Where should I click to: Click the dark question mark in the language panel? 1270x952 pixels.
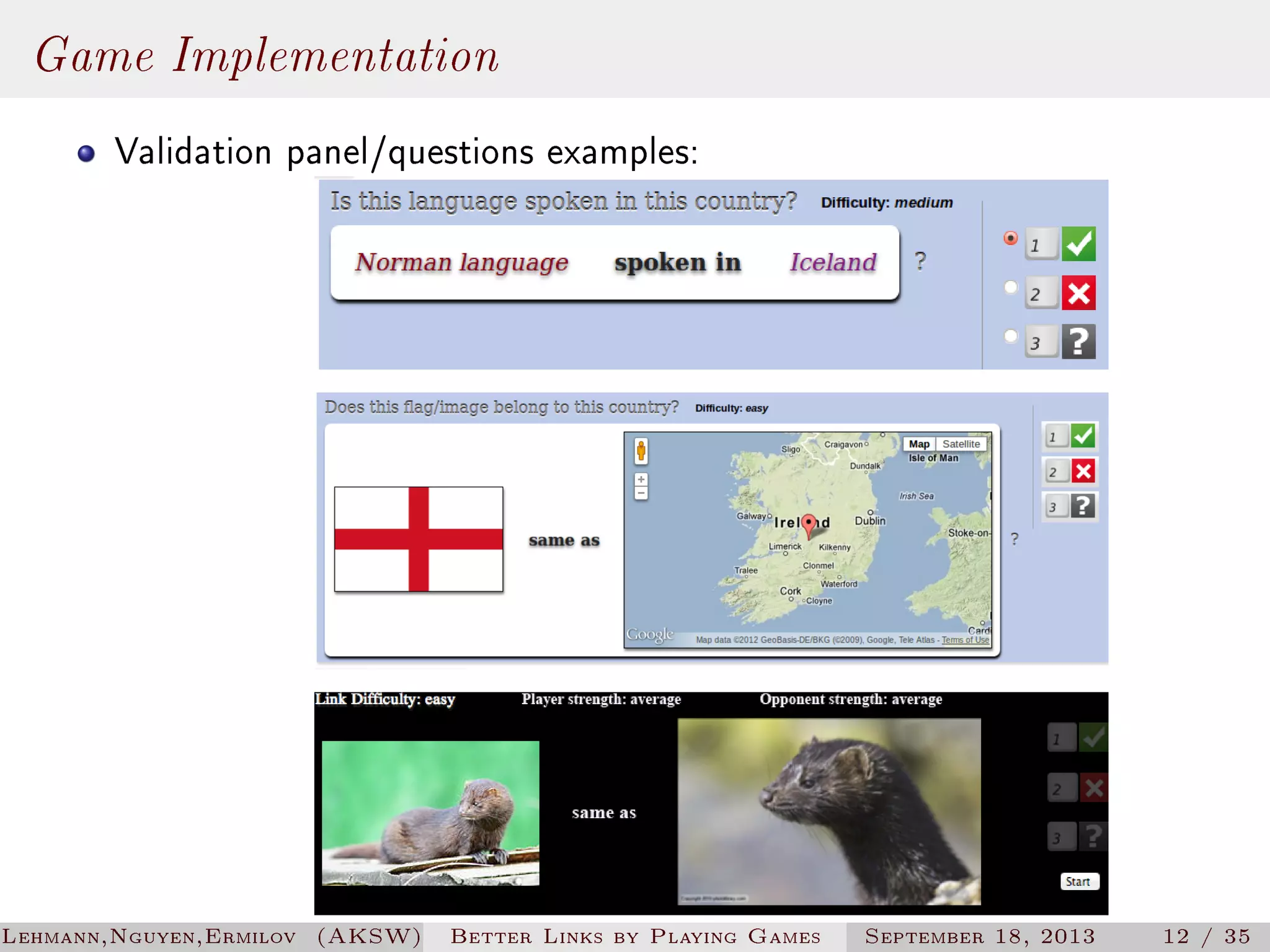pos(1078,342)
